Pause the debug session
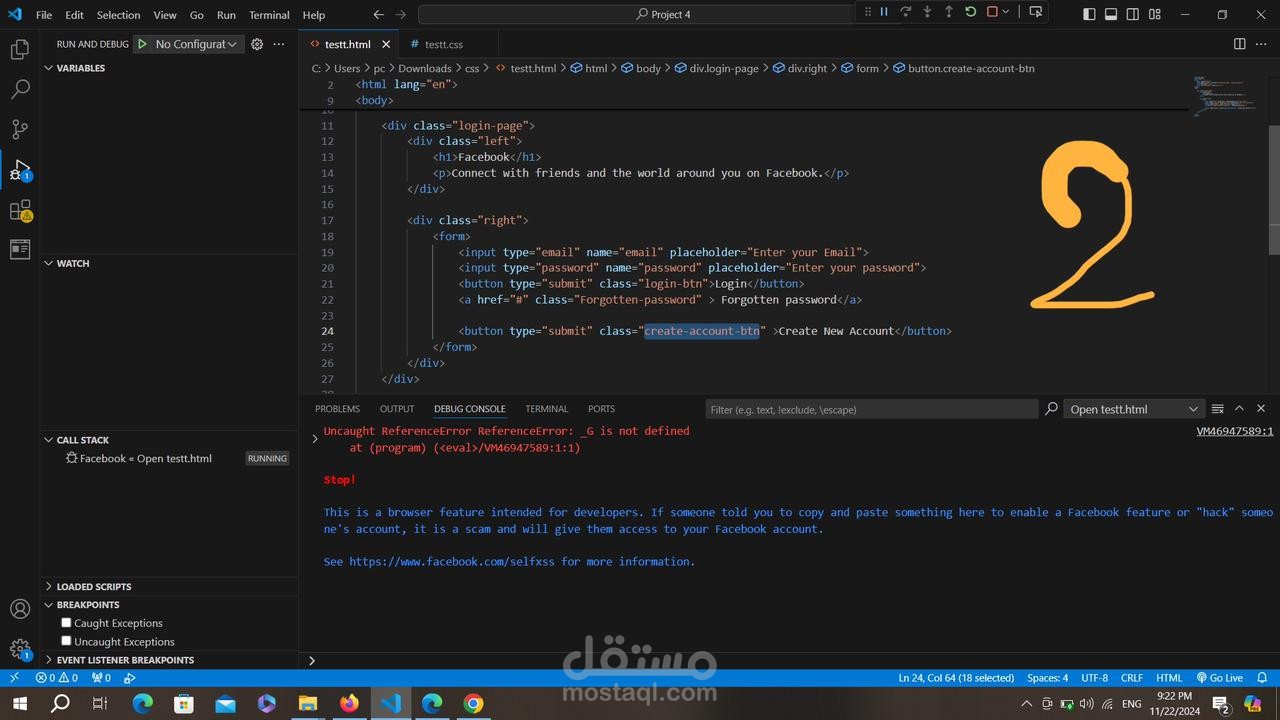Viewport: 1280px width, 720px height. [884, 12]
